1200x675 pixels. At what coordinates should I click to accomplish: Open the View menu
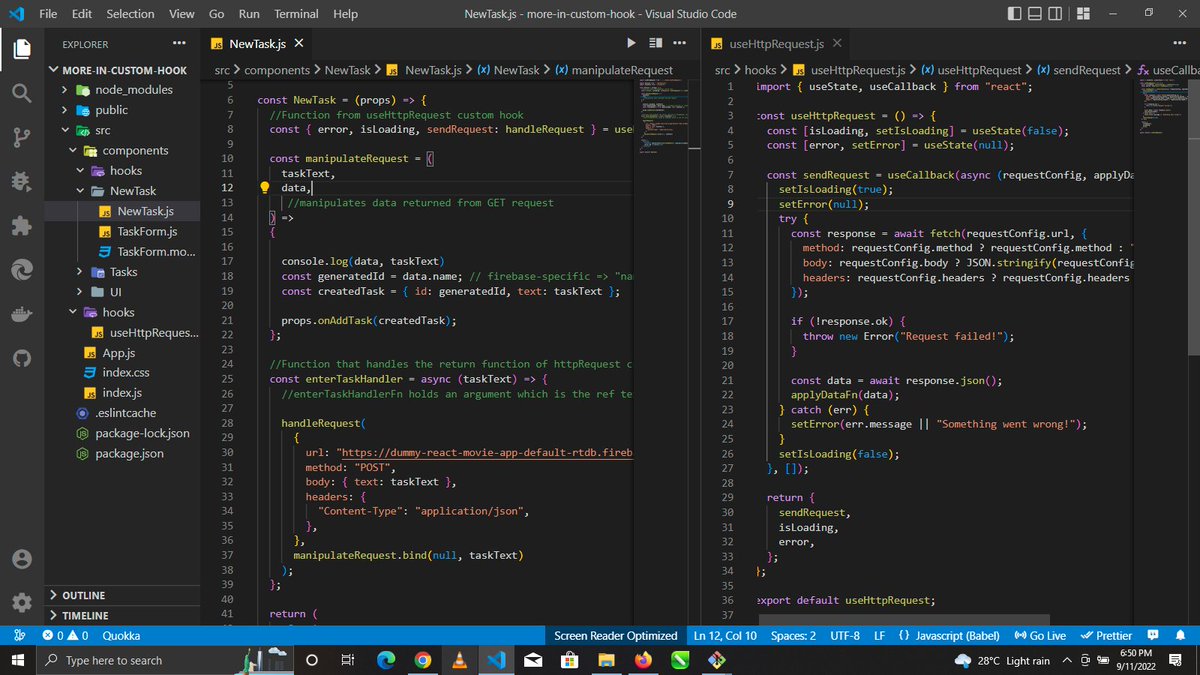coord(182,14)
